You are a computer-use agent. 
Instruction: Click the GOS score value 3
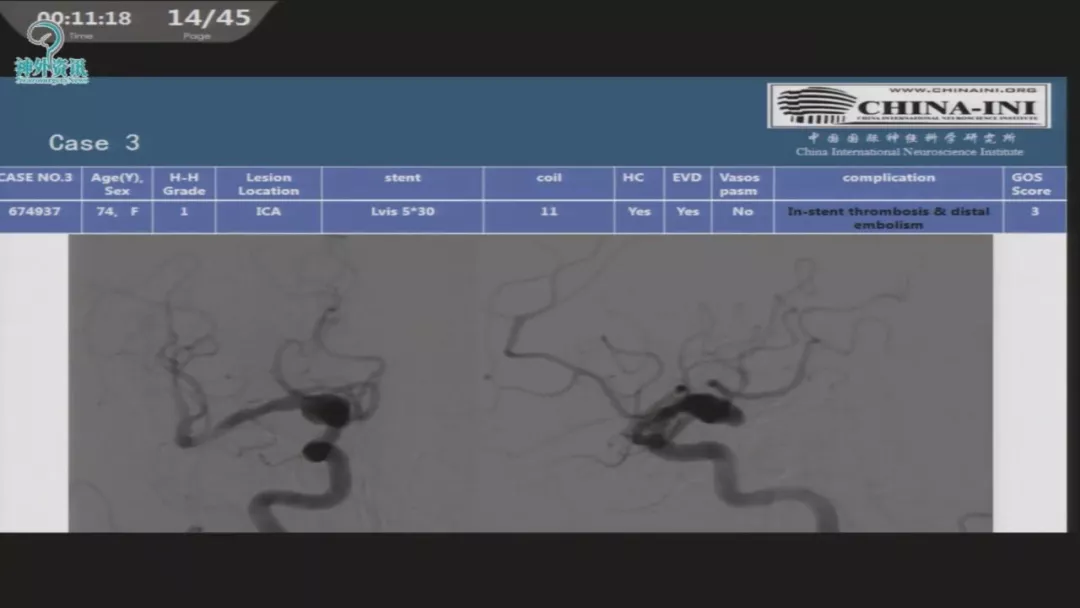point(1035,217)
